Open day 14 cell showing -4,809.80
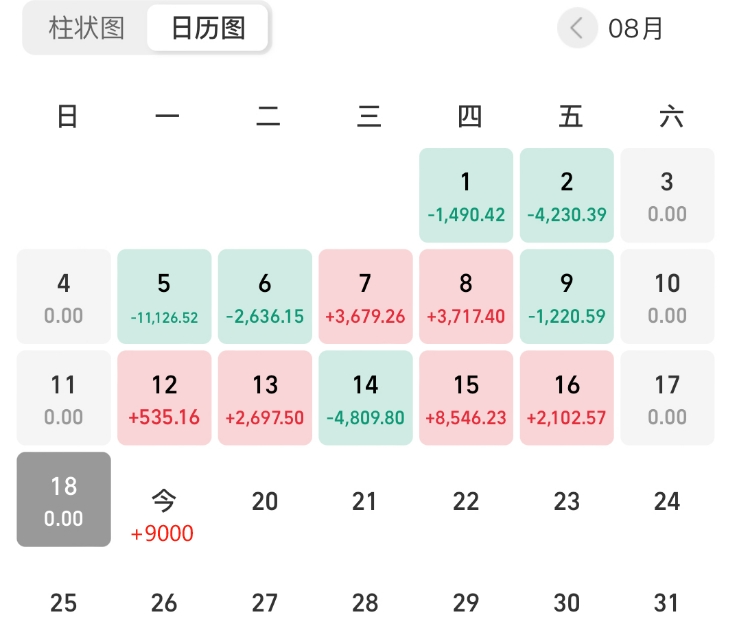This screenshot has width=747, height=641. click(x=365, y=398)
